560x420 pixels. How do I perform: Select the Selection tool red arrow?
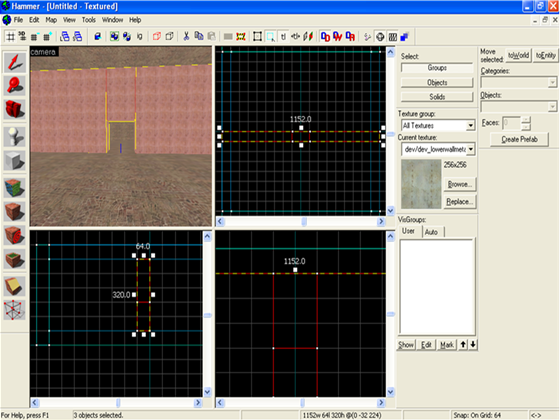tap(15, 62)
